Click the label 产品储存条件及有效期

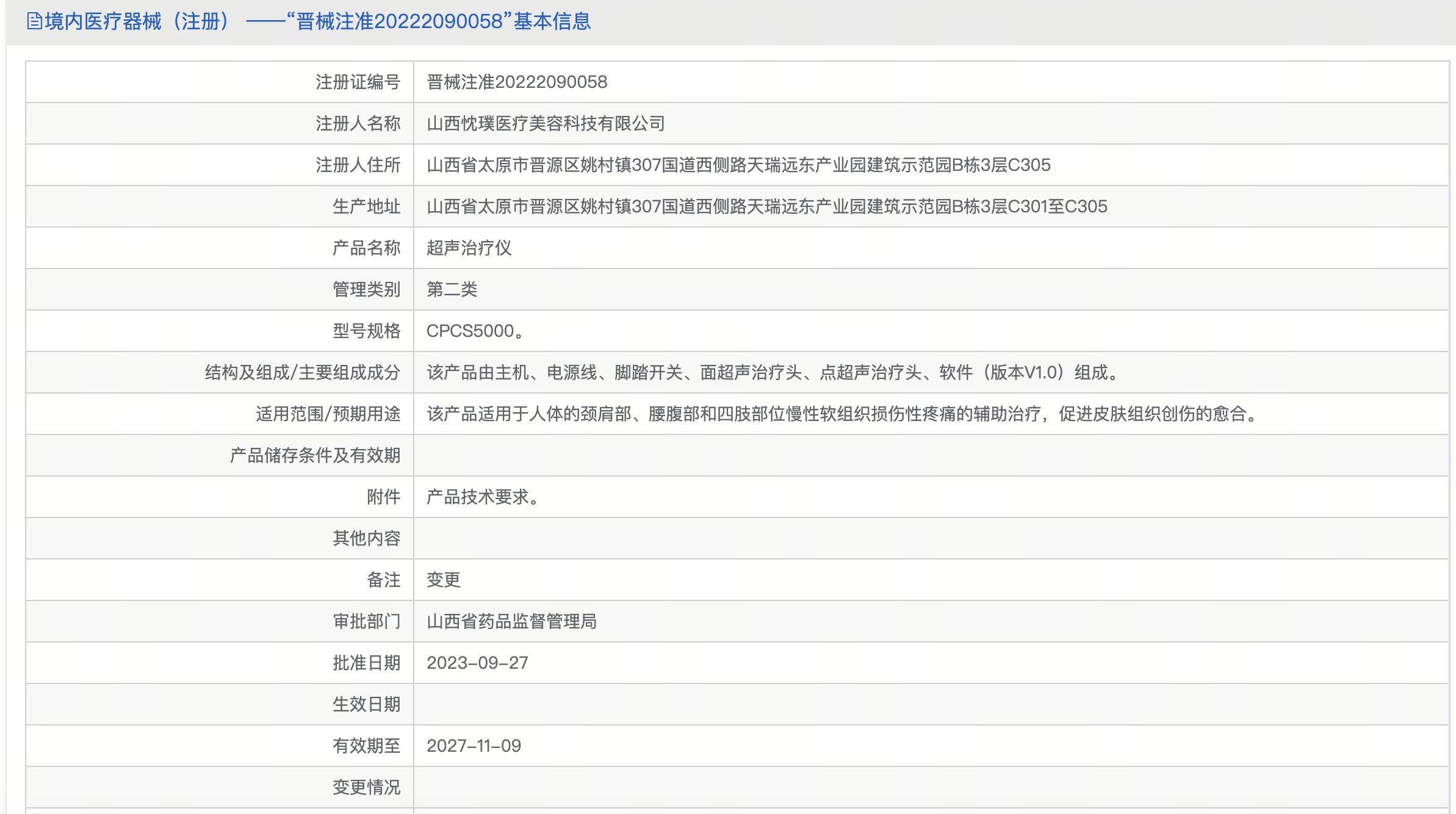point(315,455)
